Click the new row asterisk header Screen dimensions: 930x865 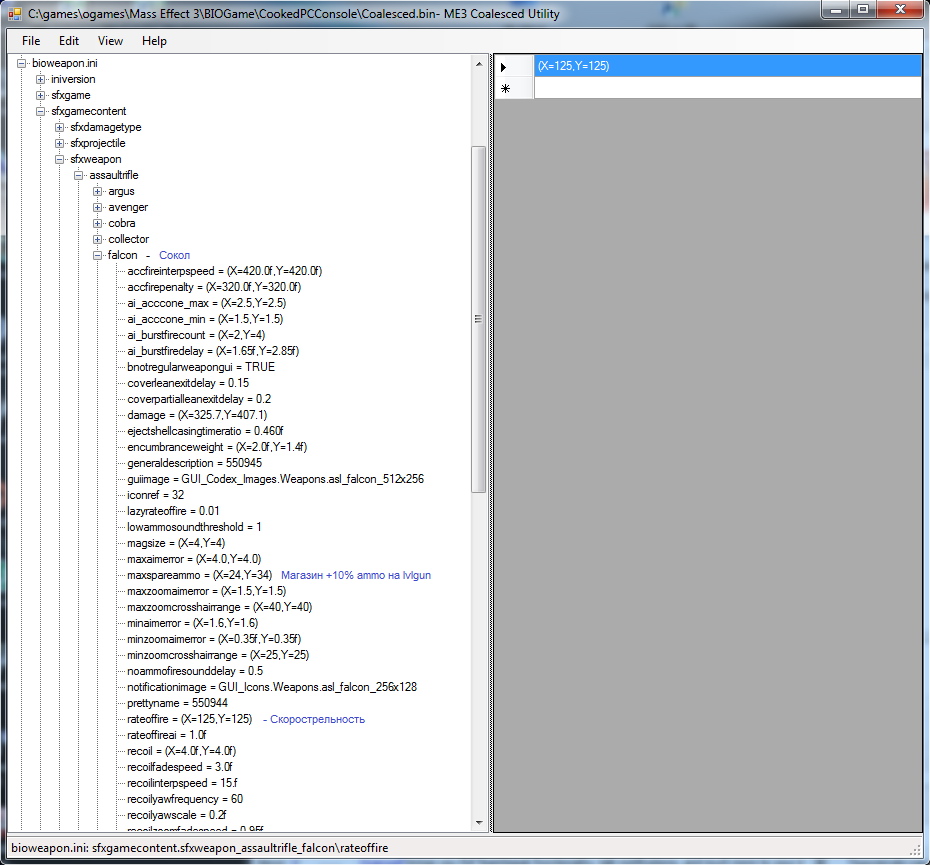(514, 88)
